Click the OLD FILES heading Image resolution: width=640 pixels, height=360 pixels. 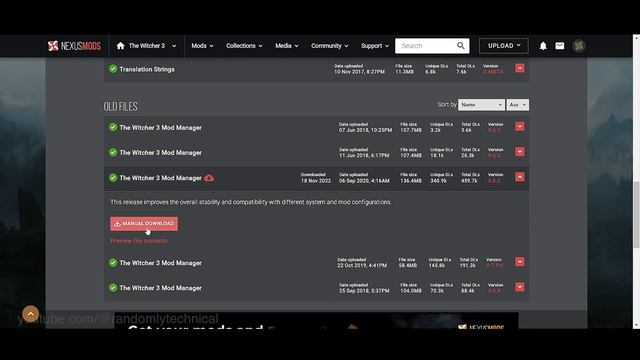point(120,107)
